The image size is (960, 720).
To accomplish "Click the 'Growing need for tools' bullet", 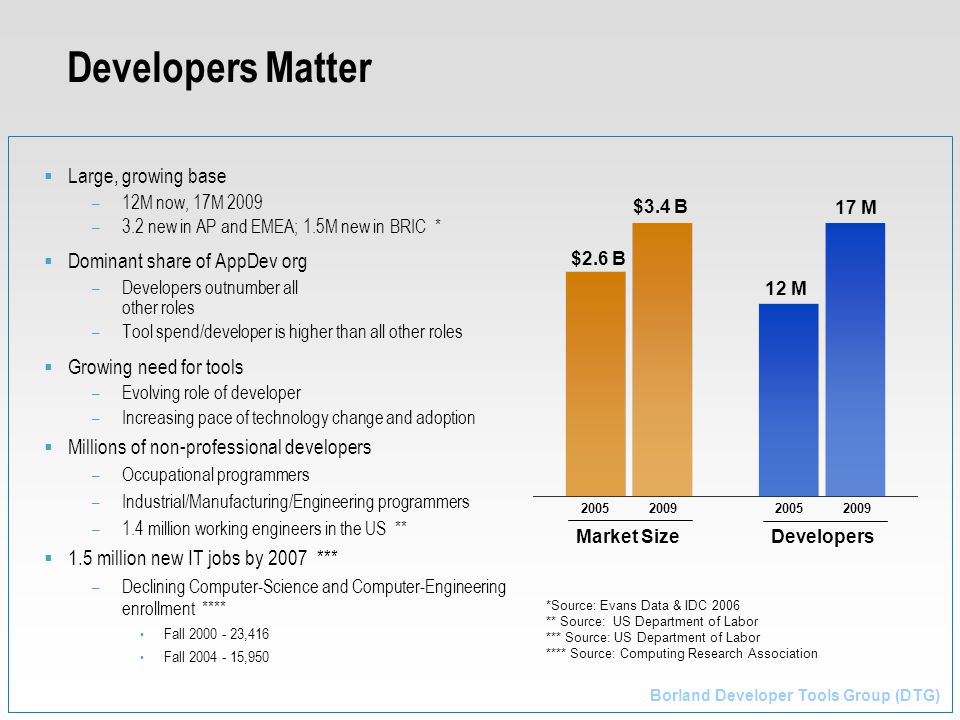I will [156, 367].
